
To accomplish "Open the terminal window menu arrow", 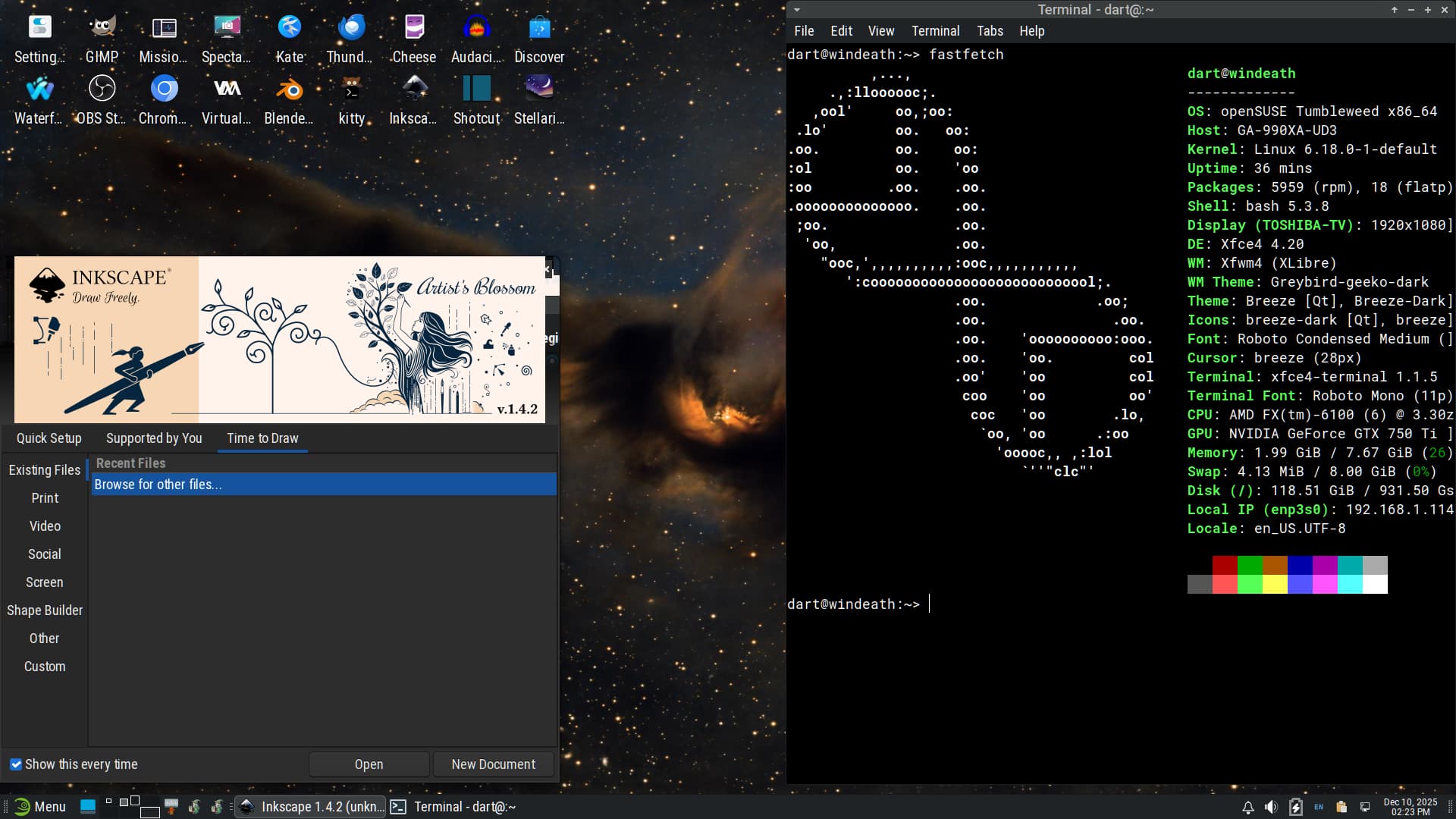I will (797, 10).
